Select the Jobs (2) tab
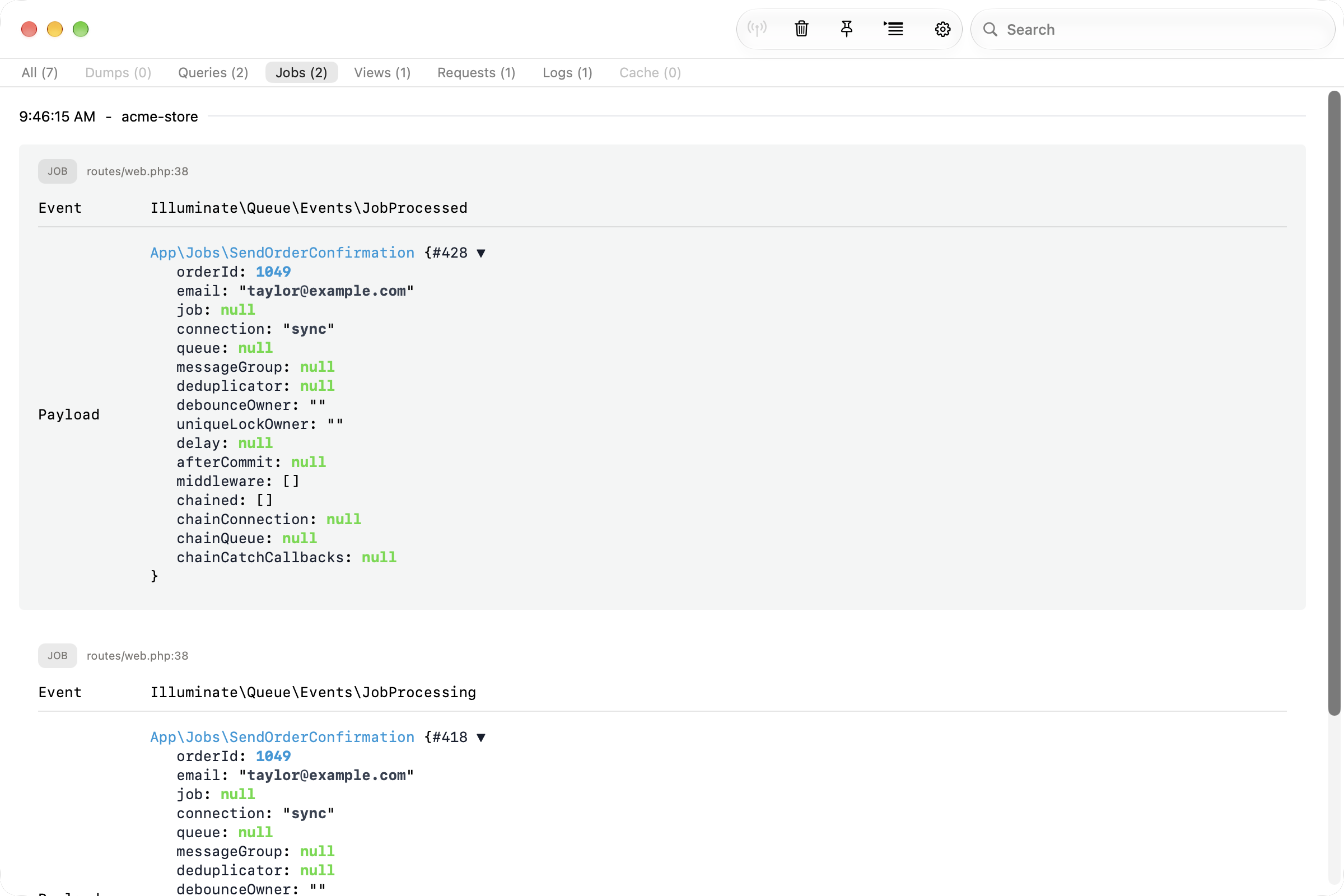The width and height of the screenshot is (1344, 896). (x=301, y=73)
